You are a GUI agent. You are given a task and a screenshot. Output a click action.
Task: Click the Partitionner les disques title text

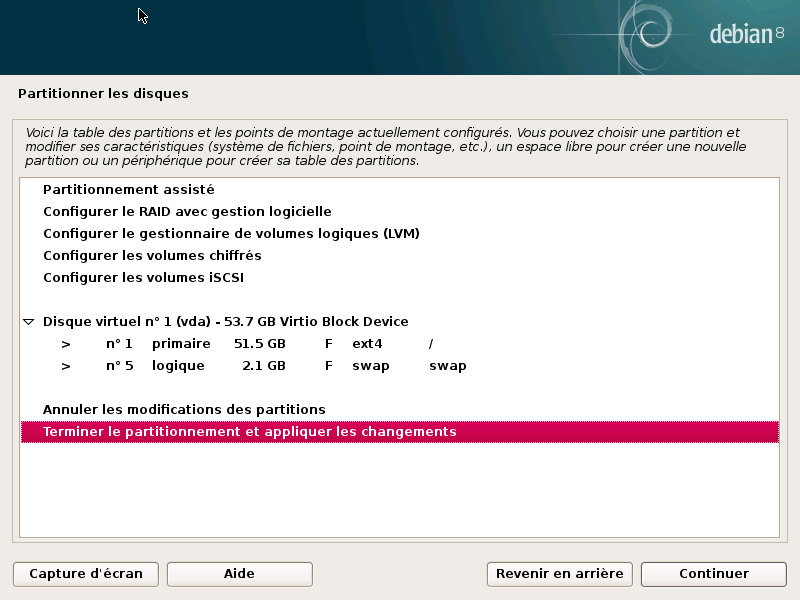click(x=103, y=93)
